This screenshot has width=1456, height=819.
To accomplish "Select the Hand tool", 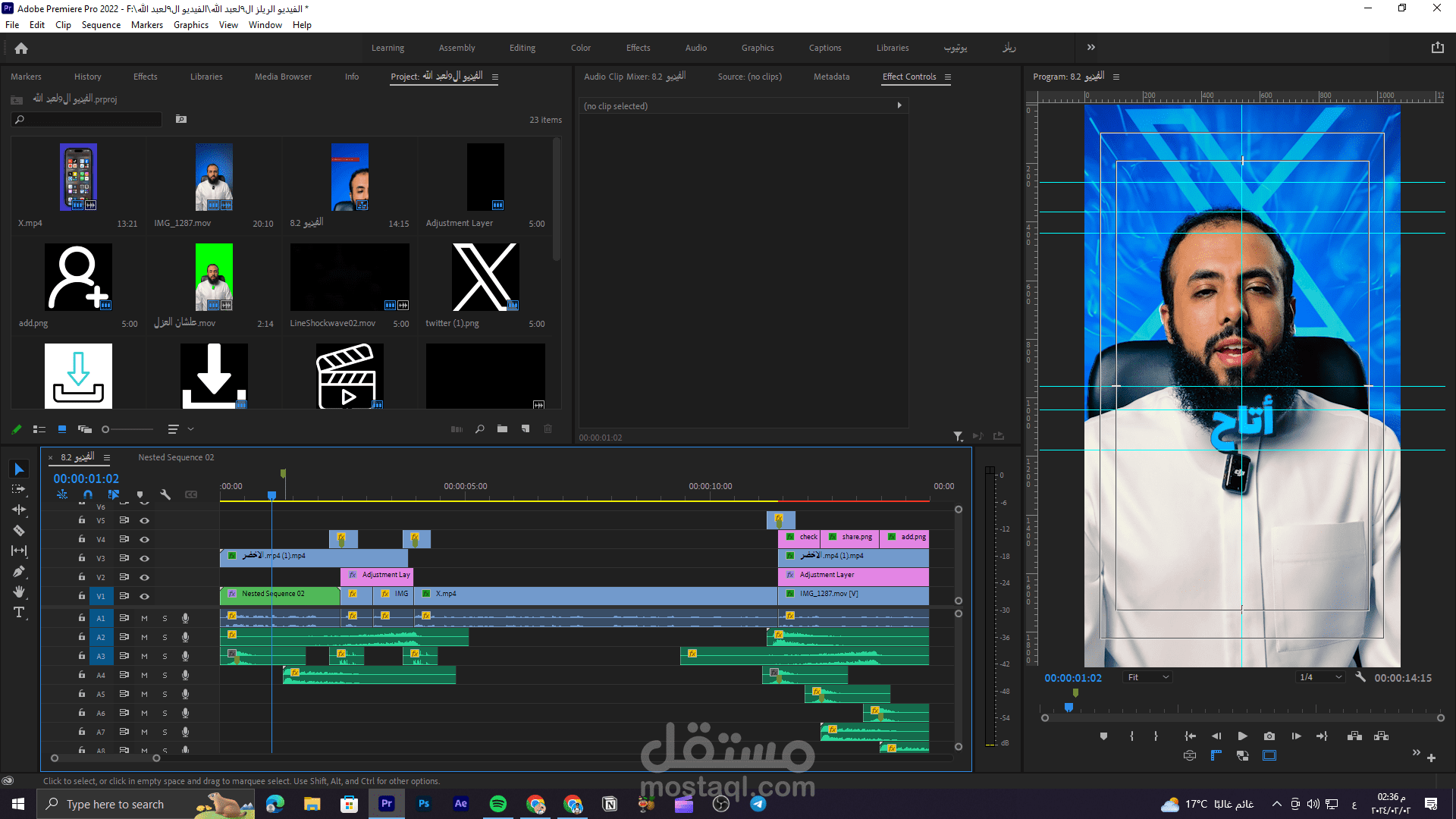I will coord(19,592).
